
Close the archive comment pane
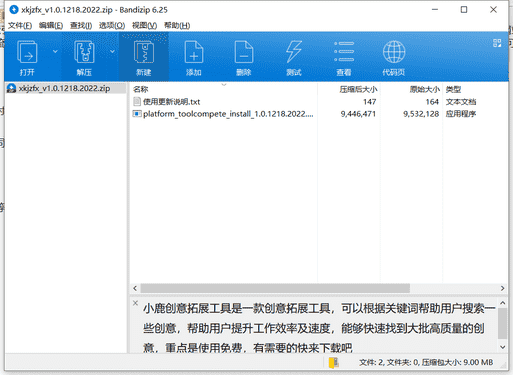point(135,303)
